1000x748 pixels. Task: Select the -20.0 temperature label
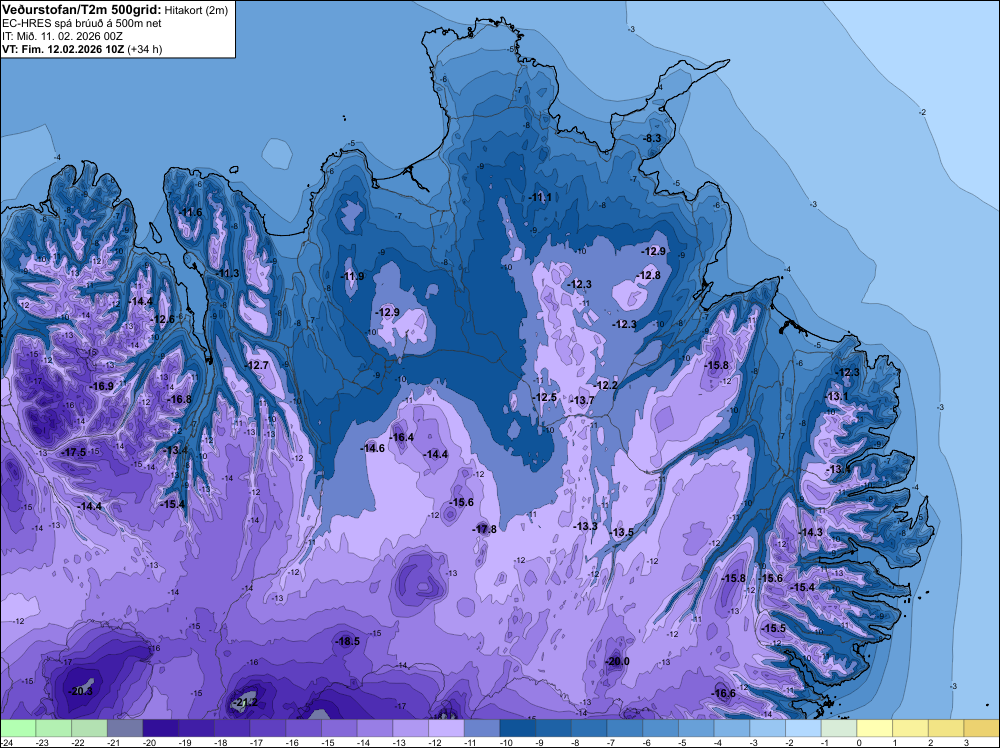618,661
